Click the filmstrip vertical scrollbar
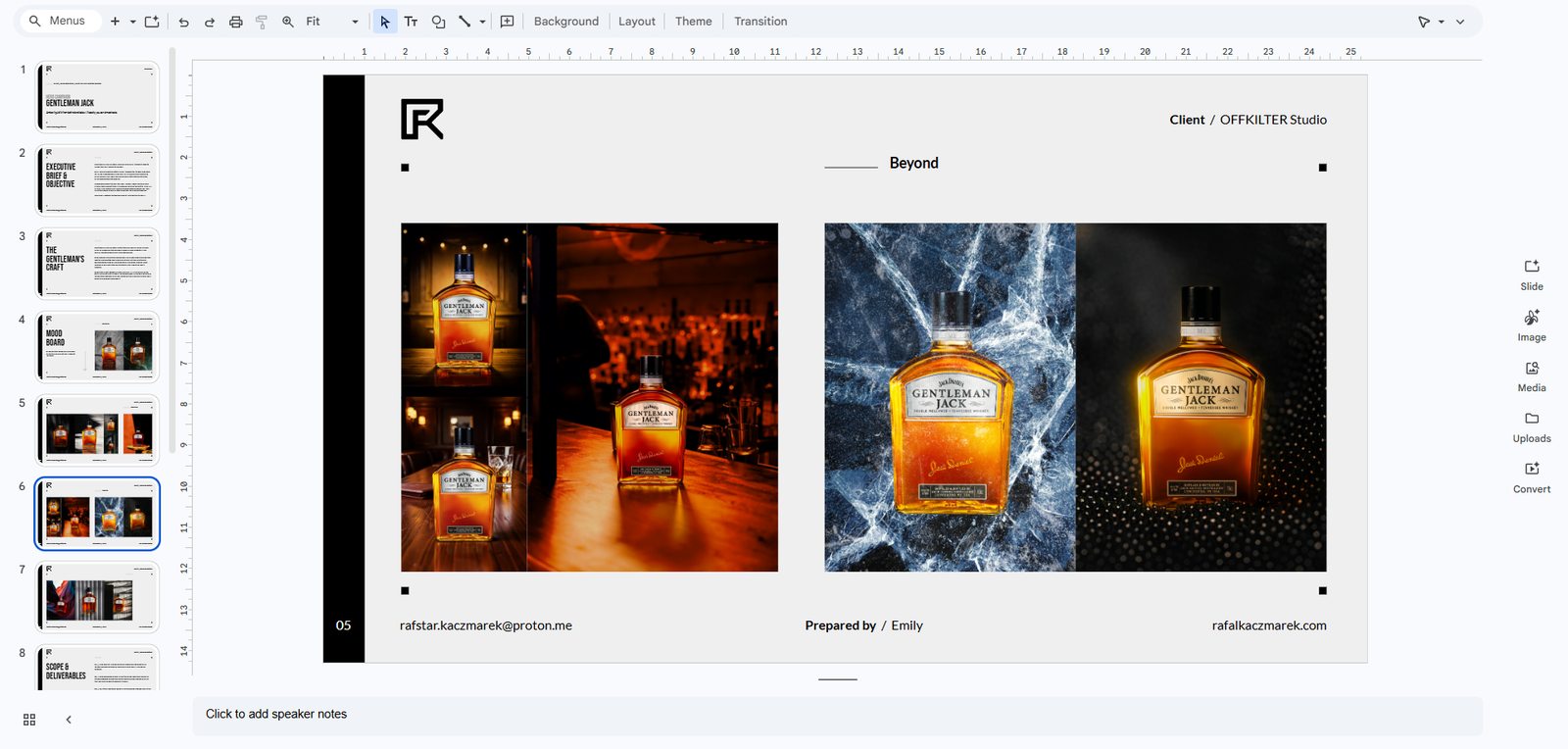 (x=172, y=250)
